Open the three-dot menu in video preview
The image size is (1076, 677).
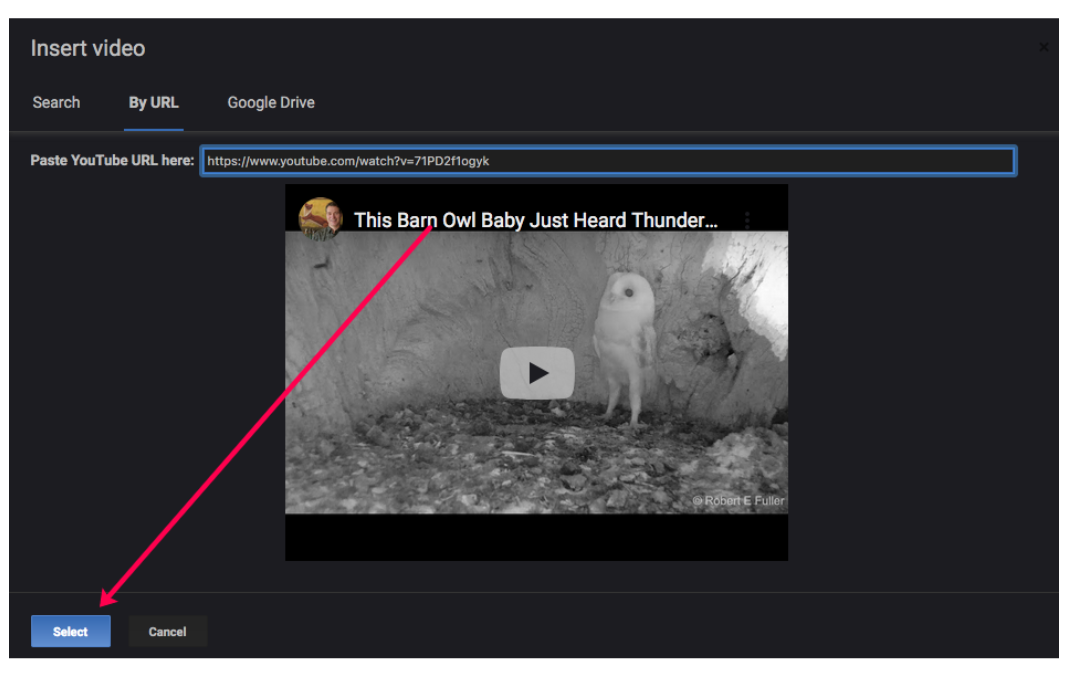click(747, 220)
